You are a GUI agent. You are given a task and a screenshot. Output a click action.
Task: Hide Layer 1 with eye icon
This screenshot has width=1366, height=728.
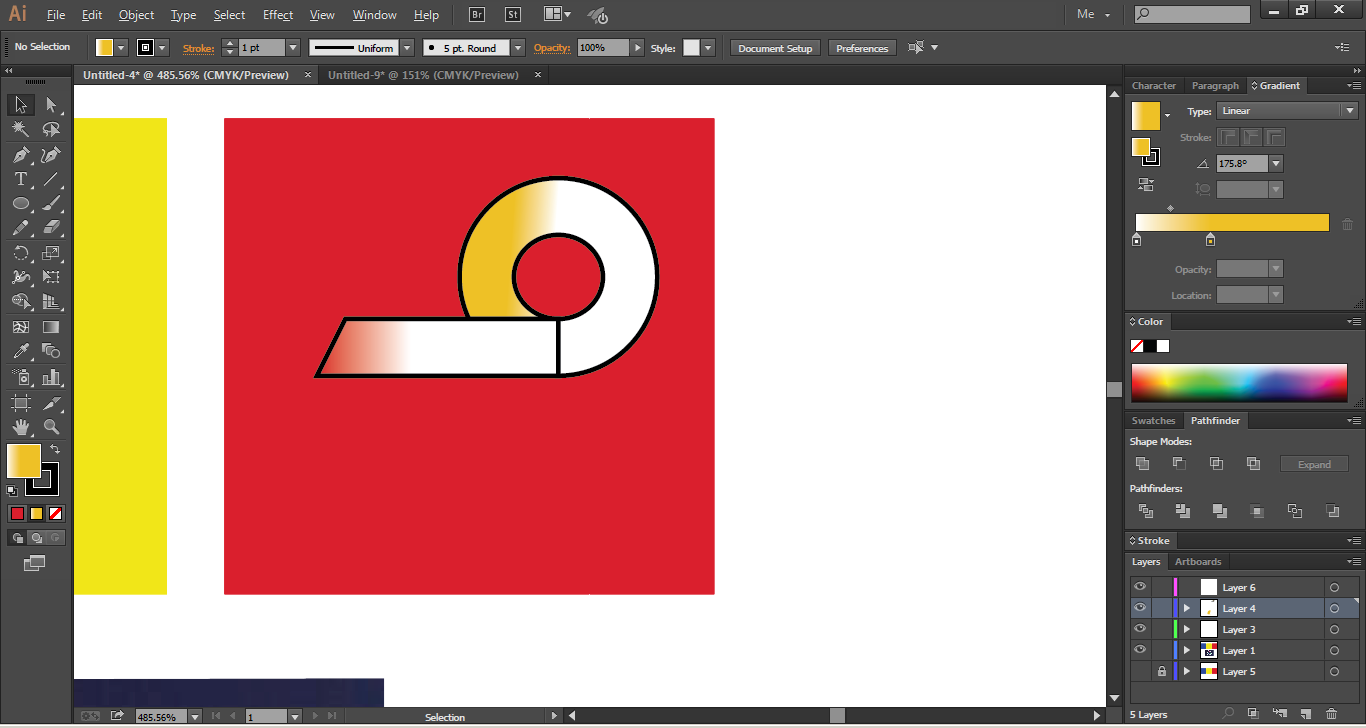point(1140,650)
